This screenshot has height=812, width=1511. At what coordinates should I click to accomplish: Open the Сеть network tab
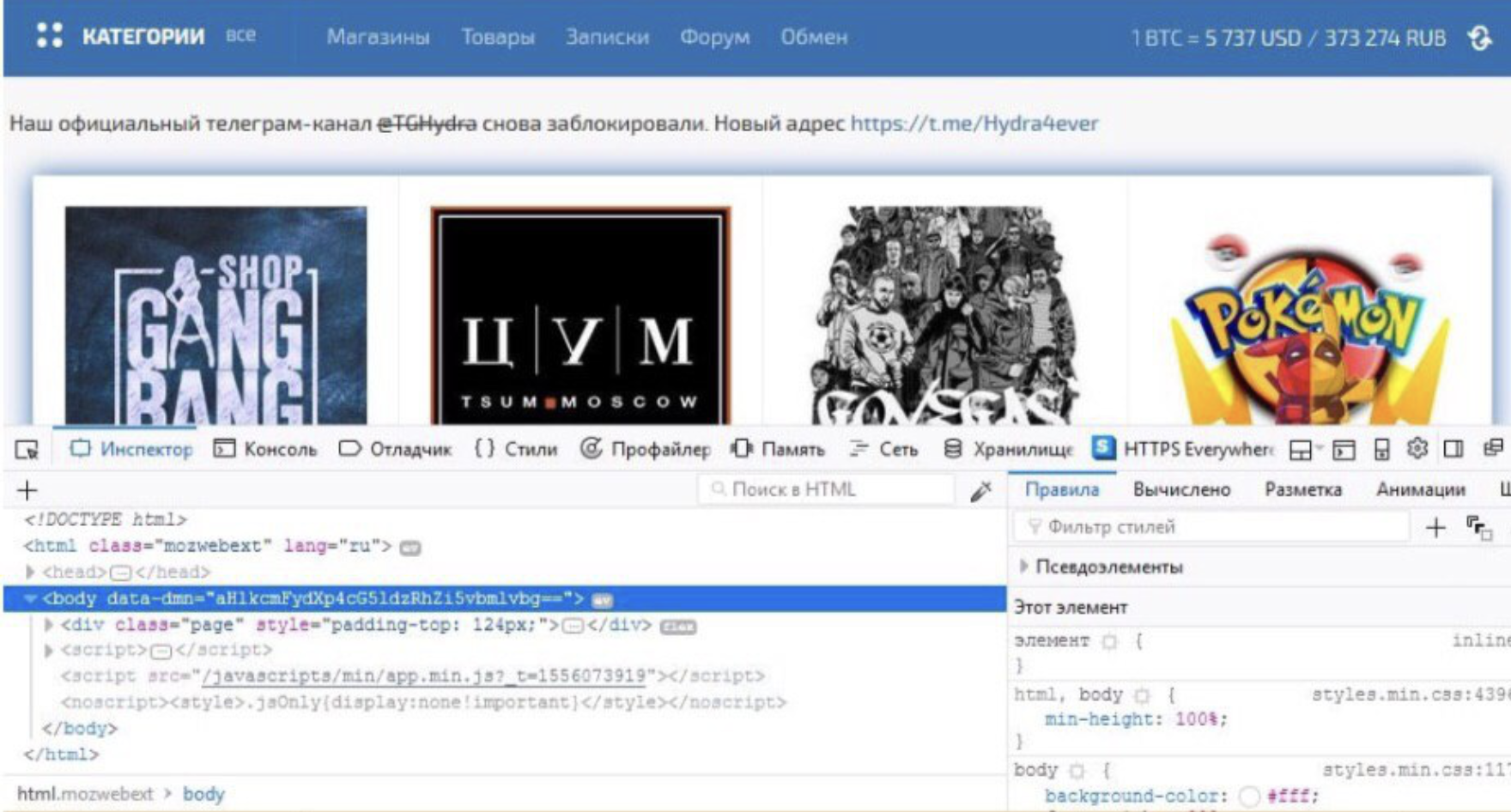(x=883, y=449)
